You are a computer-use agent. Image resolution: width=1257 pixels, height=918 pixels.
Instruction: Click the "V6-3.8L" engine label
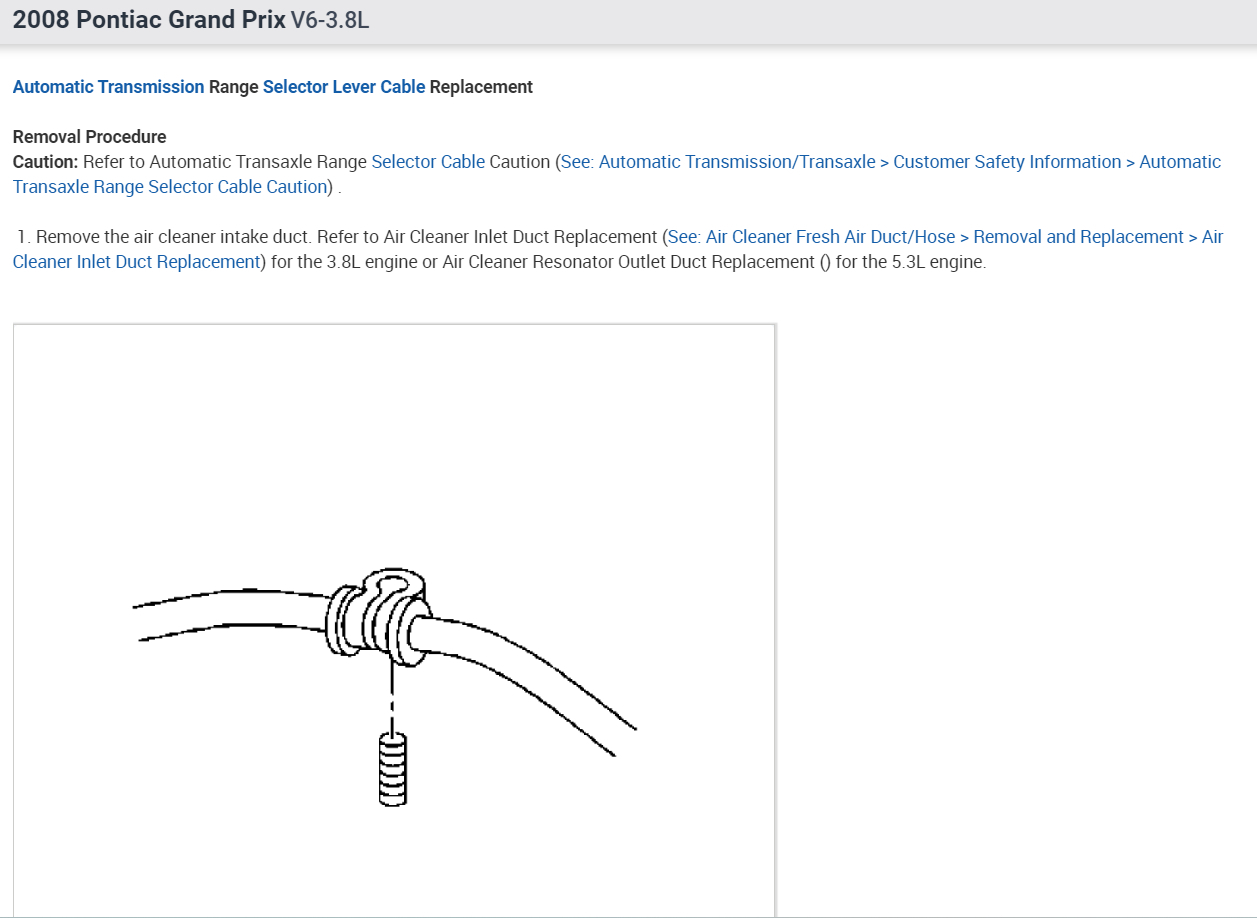point(330,20)
